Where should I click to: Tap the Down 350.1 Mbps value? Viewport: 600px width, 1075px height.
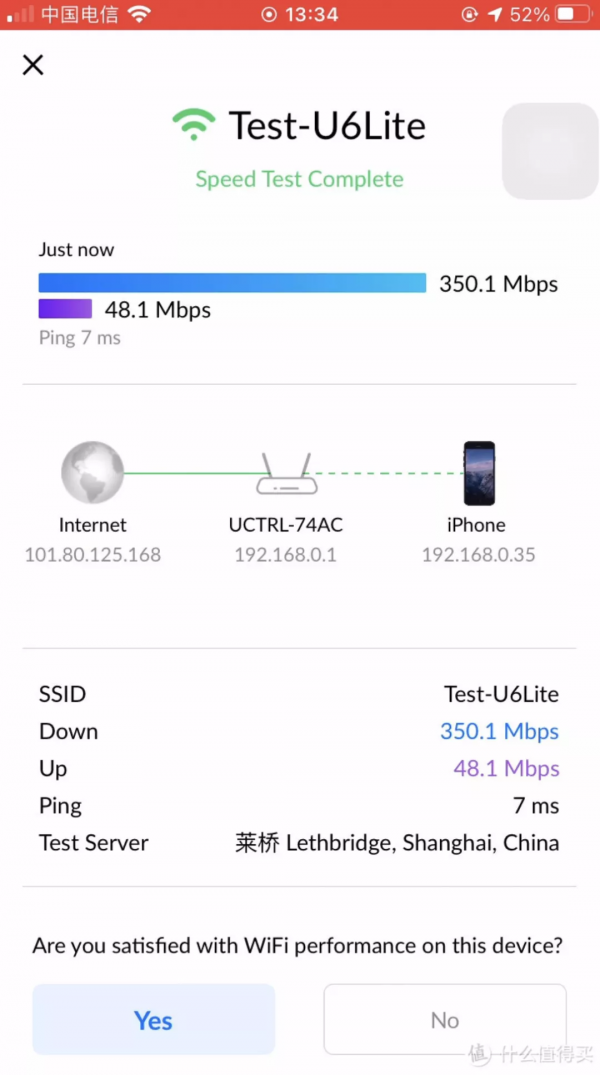[499, 731]
